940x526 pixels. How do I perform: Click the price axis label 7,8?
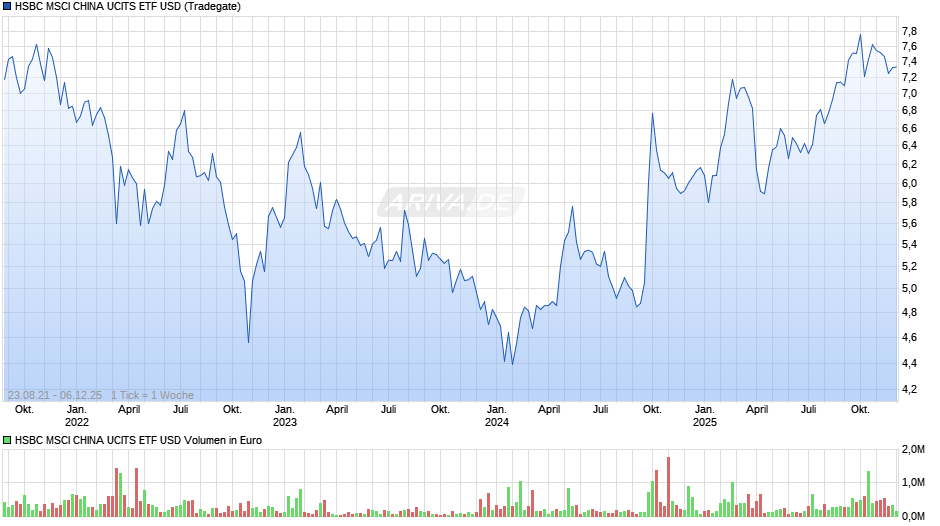click(909, 31)
